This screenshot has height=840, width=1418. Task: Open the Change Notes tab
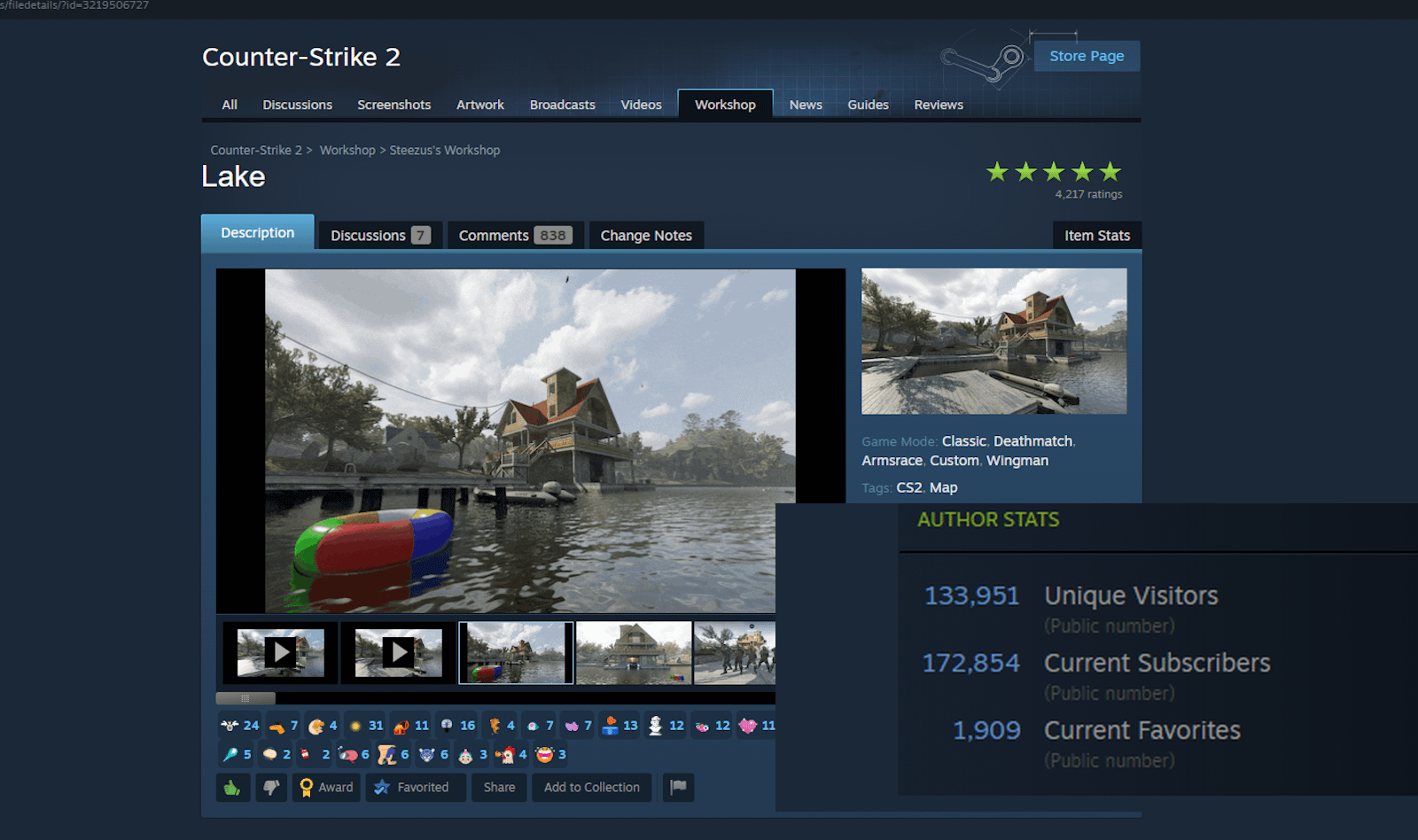[646, 236]
